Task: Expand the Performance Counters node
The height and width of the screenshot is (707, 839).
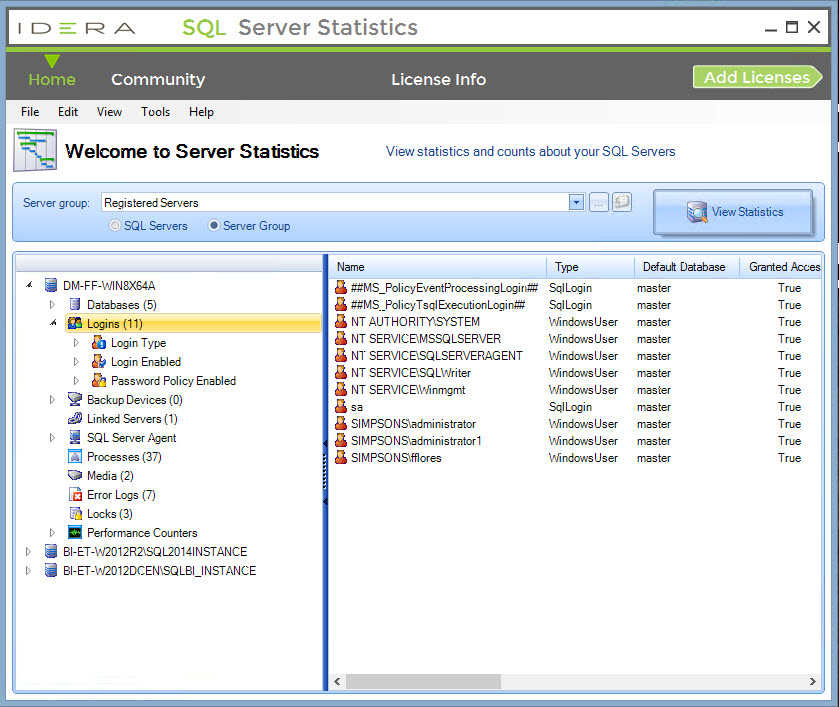Action: tap(52, 533)
